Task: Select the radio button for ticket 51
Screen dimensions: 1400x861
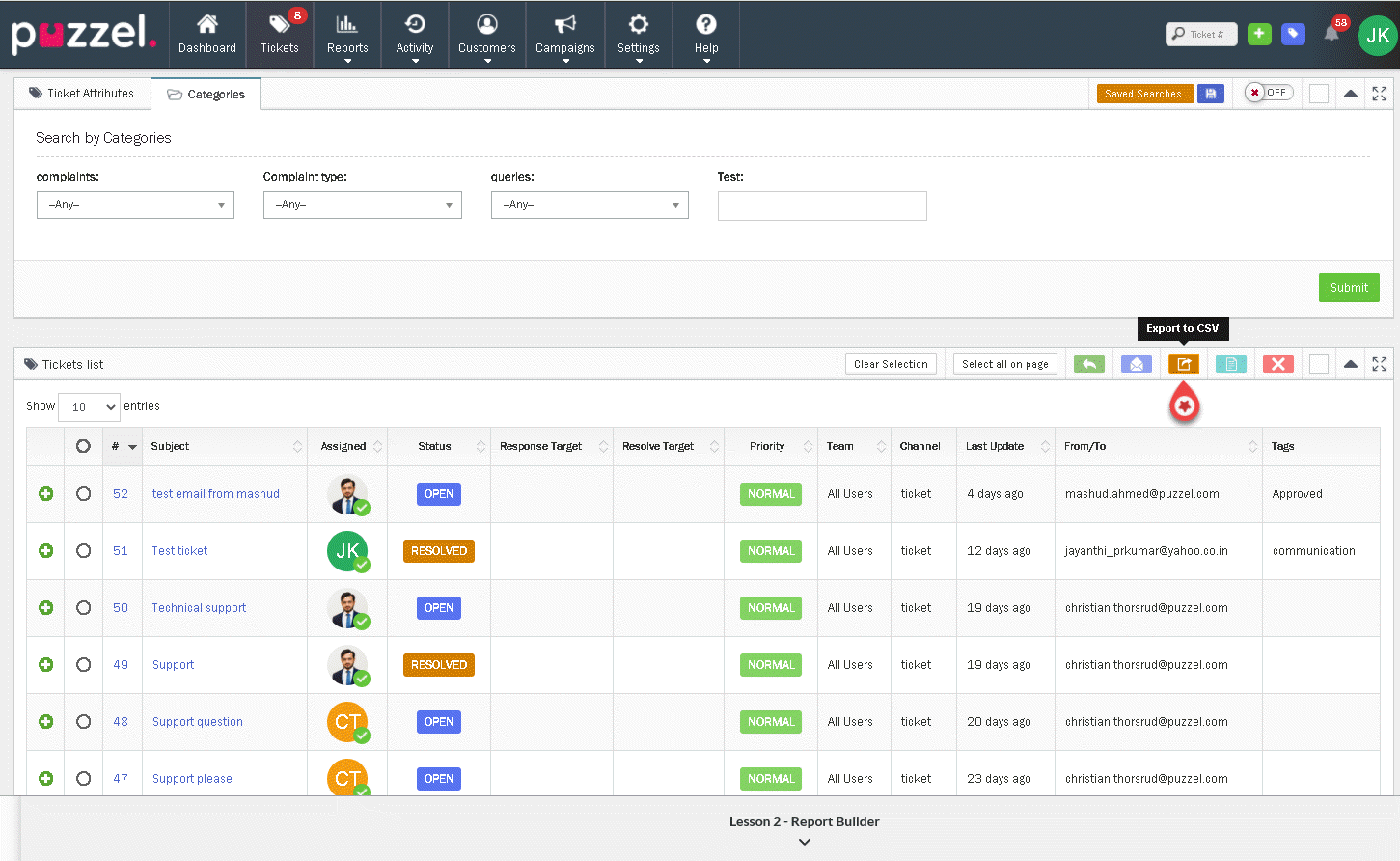Action: 84,551
